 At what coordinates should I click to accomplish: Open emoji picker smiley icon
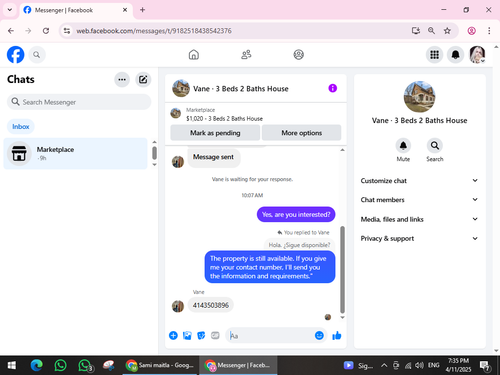(319, 335)
